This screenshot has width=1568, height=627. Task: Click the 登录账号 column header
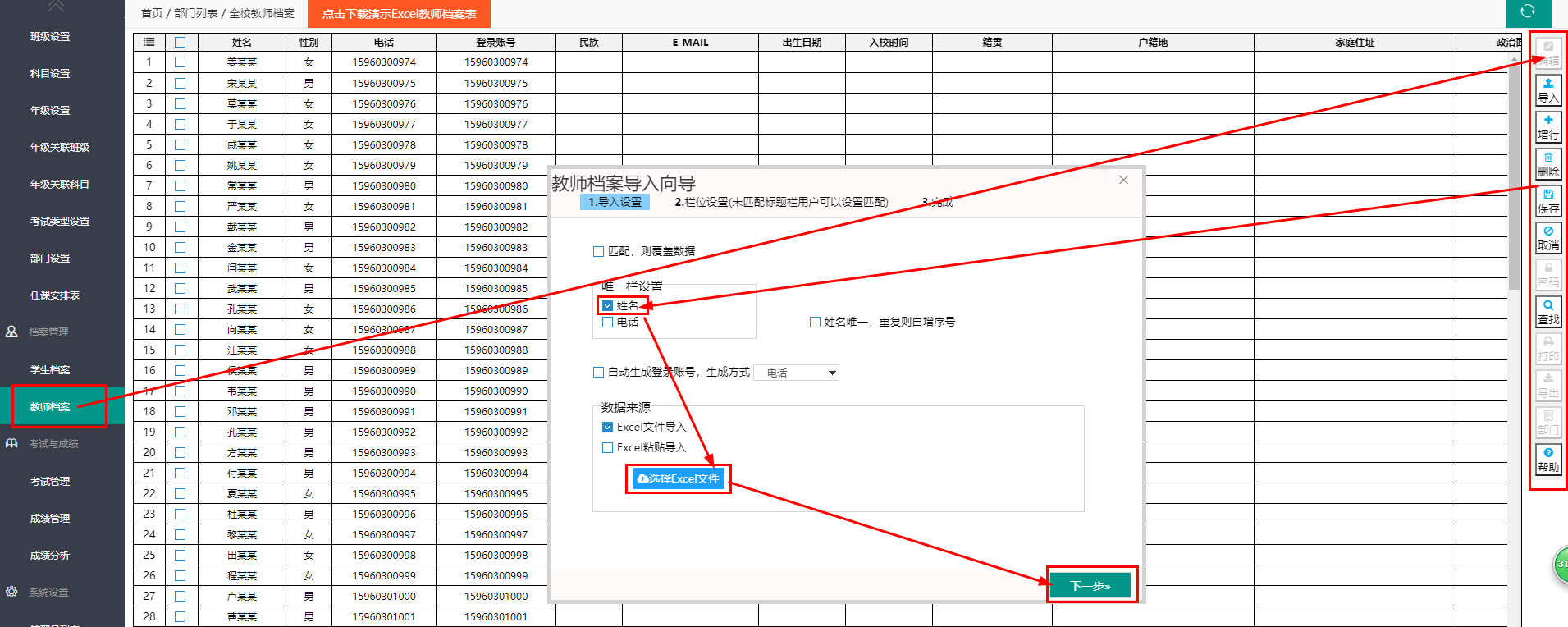pos(496,42)
